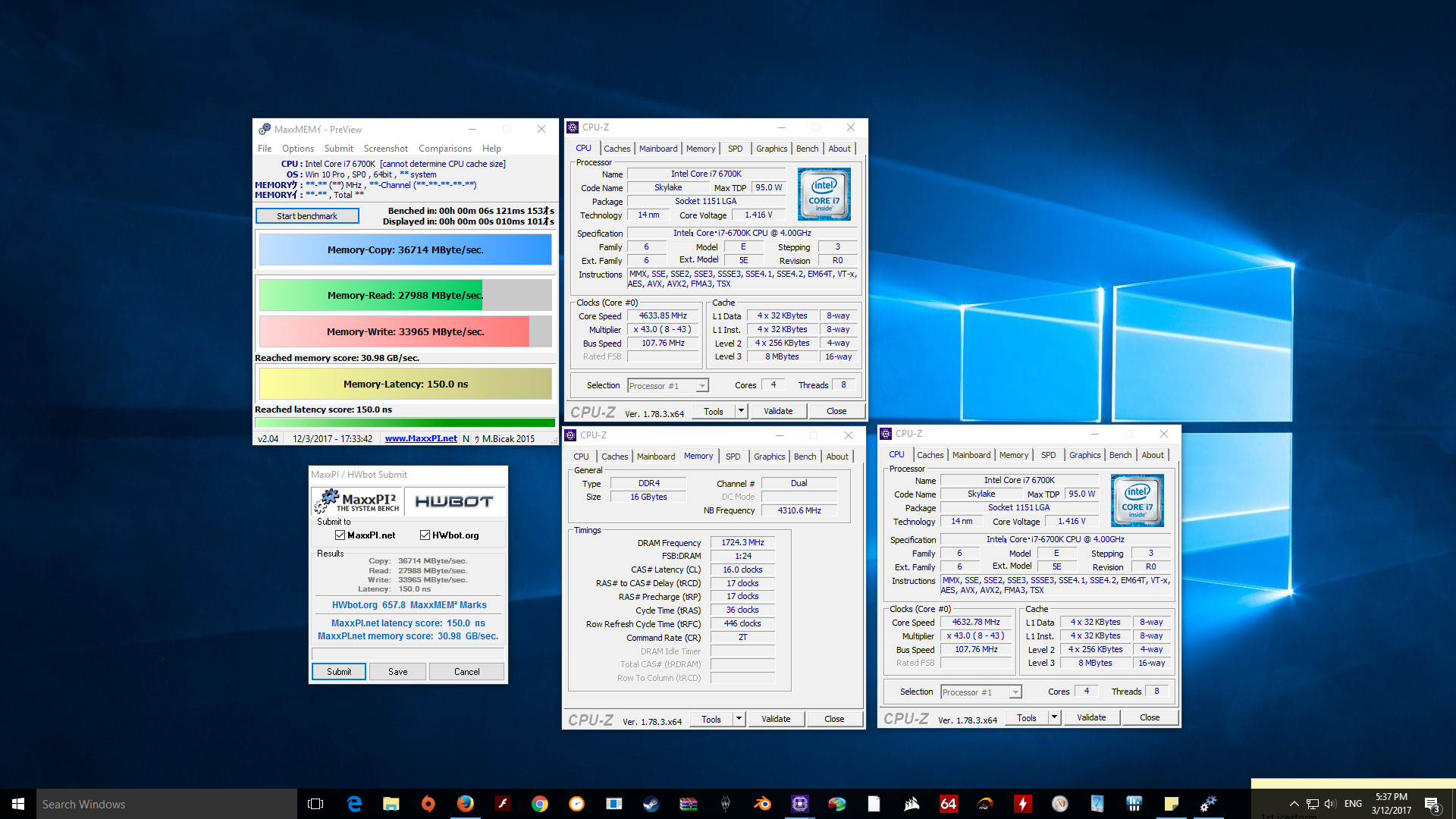Click Validate in the 4633.85 MHz CPU-Z window
Screen dimensions: 1456x819
pos(778,411)
